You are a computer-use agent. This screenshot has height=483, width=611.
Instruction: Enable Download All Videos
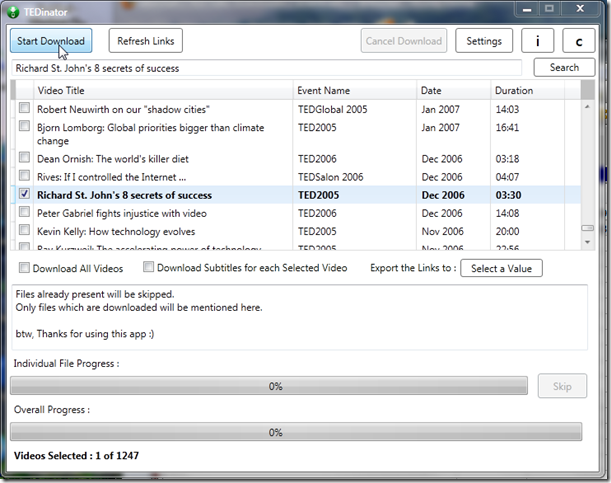[x=24, y=268]
